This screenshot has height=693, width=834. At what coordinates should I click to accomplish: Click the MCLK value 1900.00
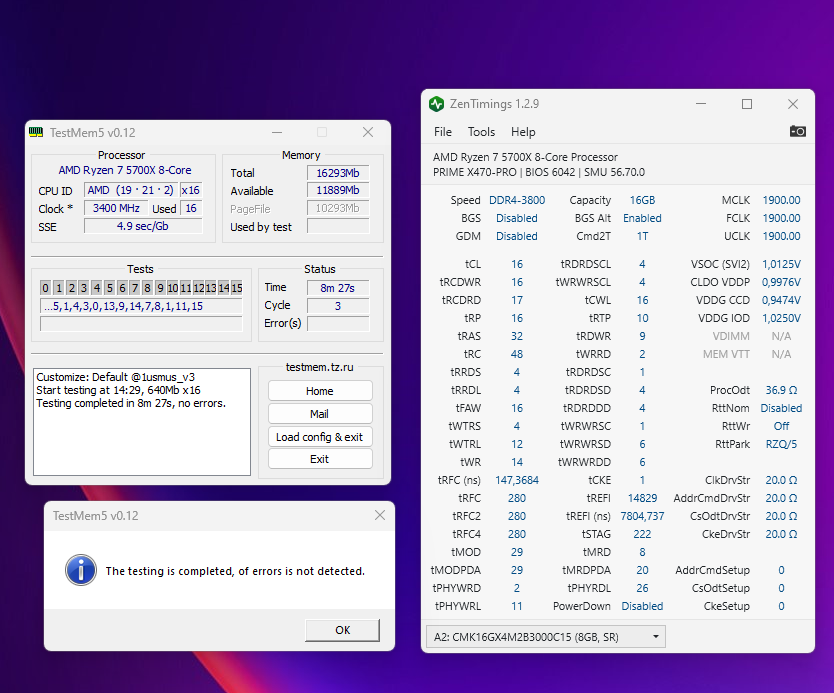781,200
